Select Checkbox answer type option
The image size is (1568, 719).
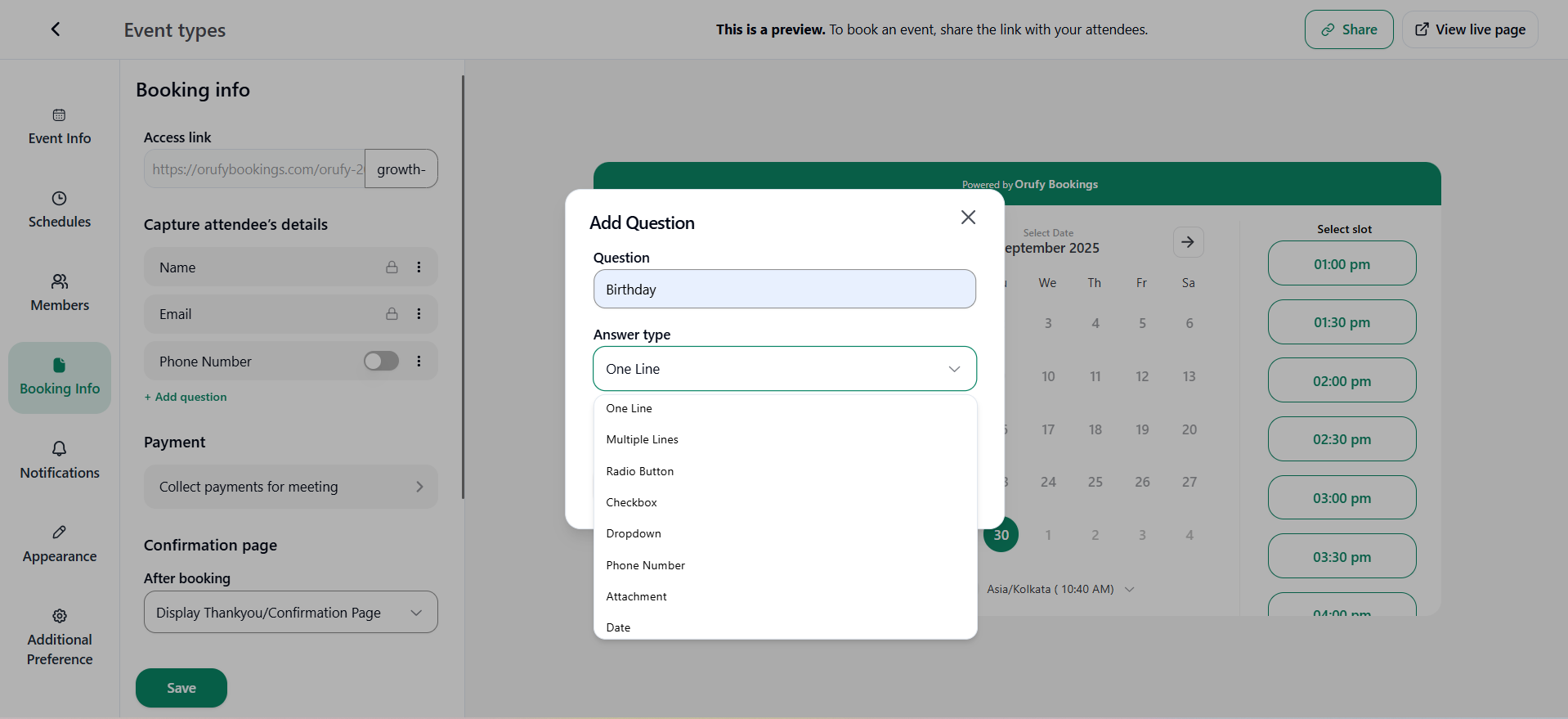pos(631,502)
